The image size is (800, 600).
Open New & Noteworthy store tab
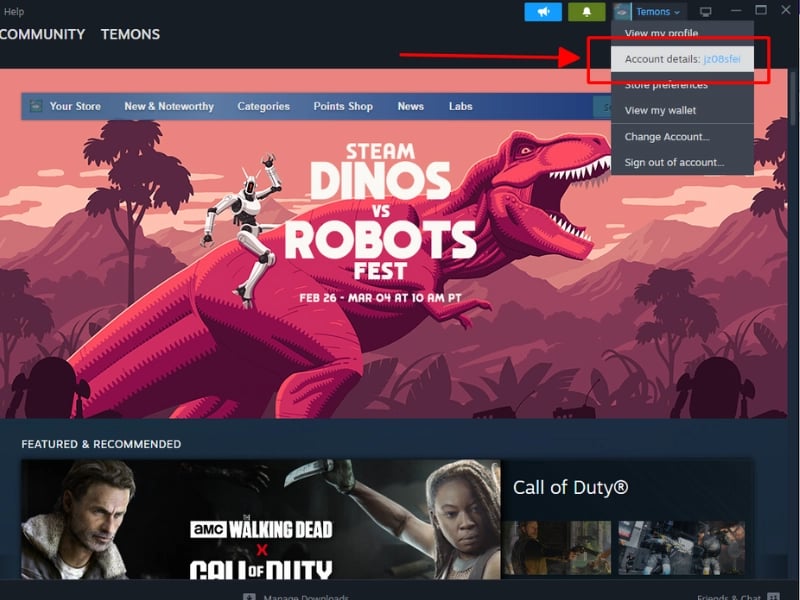169,106
